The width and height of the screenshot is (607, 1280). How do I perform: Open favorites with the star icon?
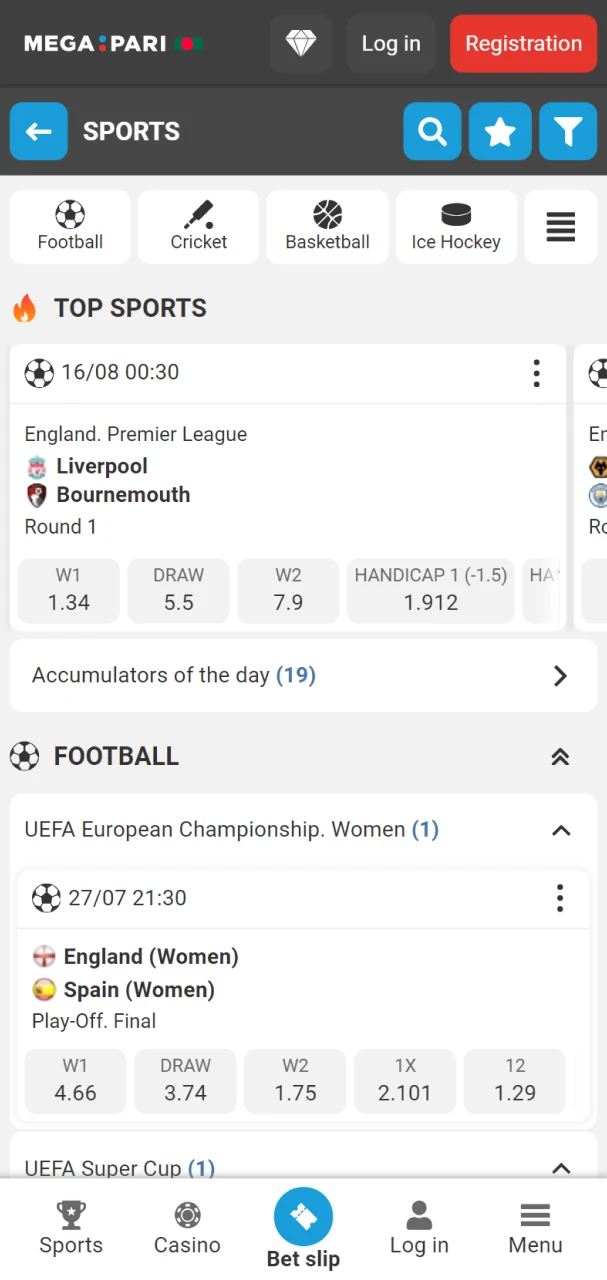click(500, 131)
